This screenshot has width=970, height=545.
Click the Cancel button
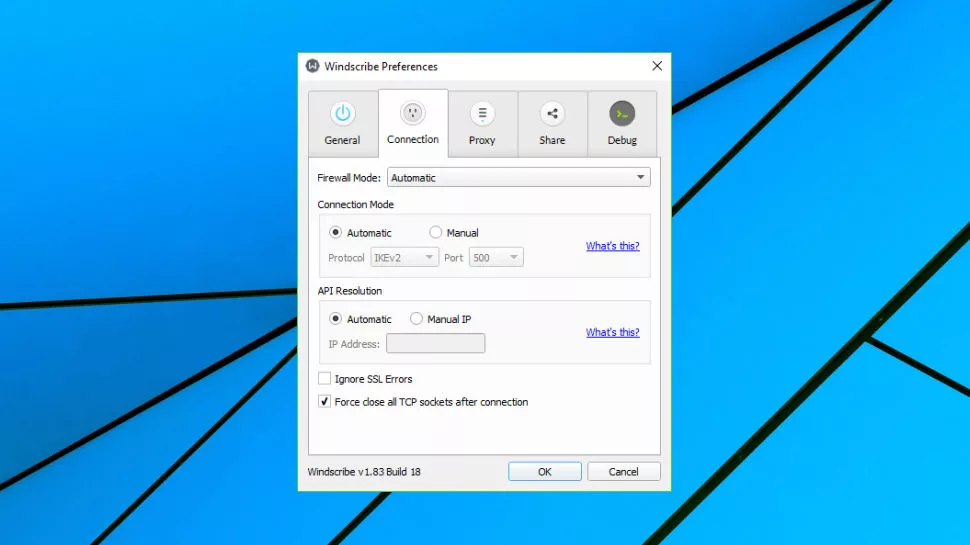tap(624, 471)
